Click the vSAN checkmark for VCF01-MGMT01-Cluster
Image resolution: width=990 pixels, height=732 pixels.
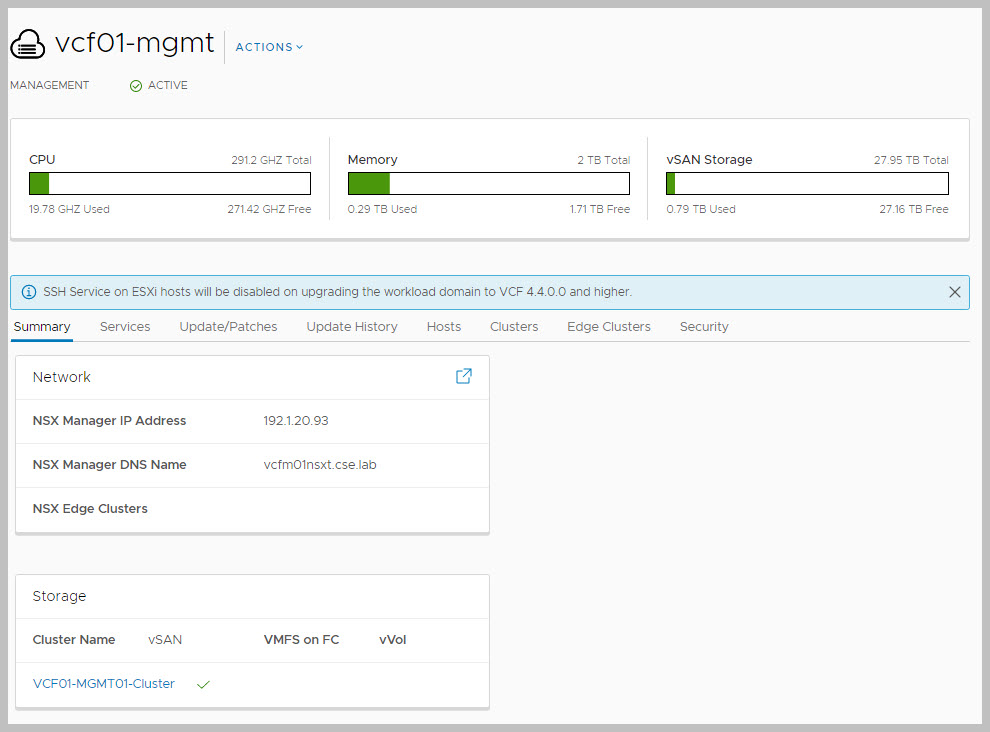pos(203,685)
